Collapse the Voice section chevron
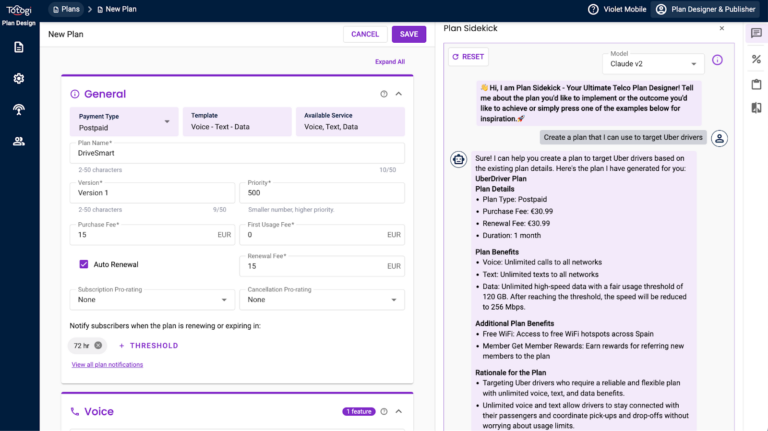 click(398, 411)
